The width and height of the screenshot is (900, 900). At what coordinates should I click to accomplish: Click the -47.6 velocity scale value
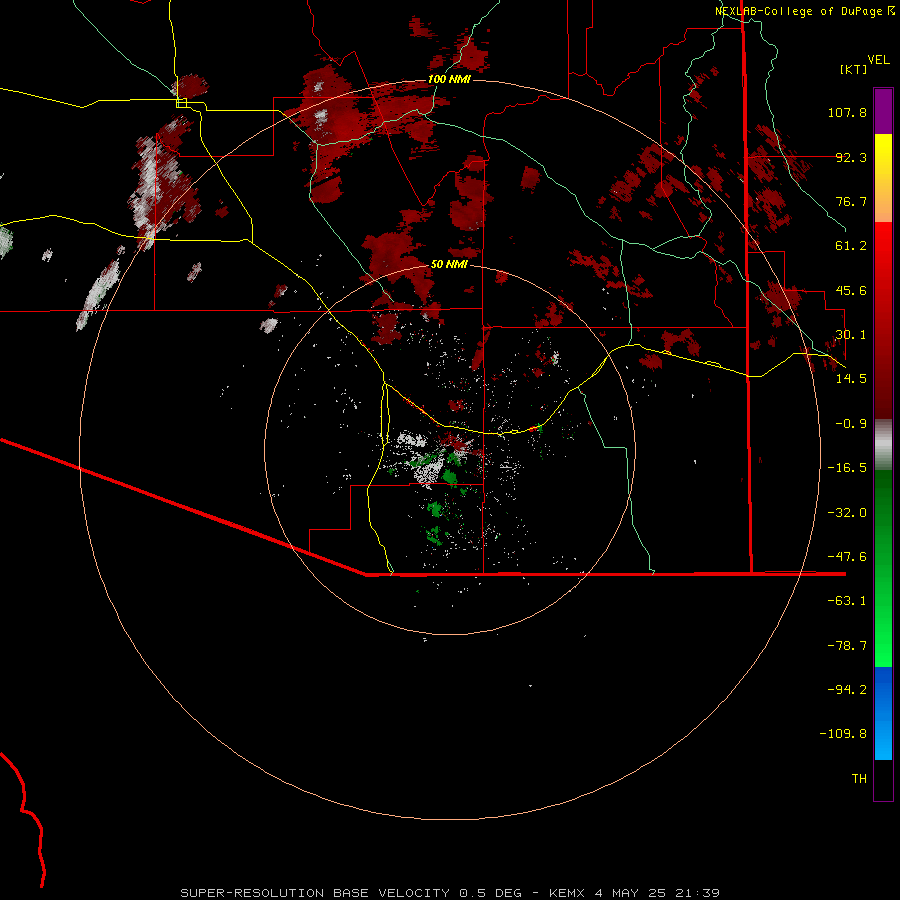847,557
